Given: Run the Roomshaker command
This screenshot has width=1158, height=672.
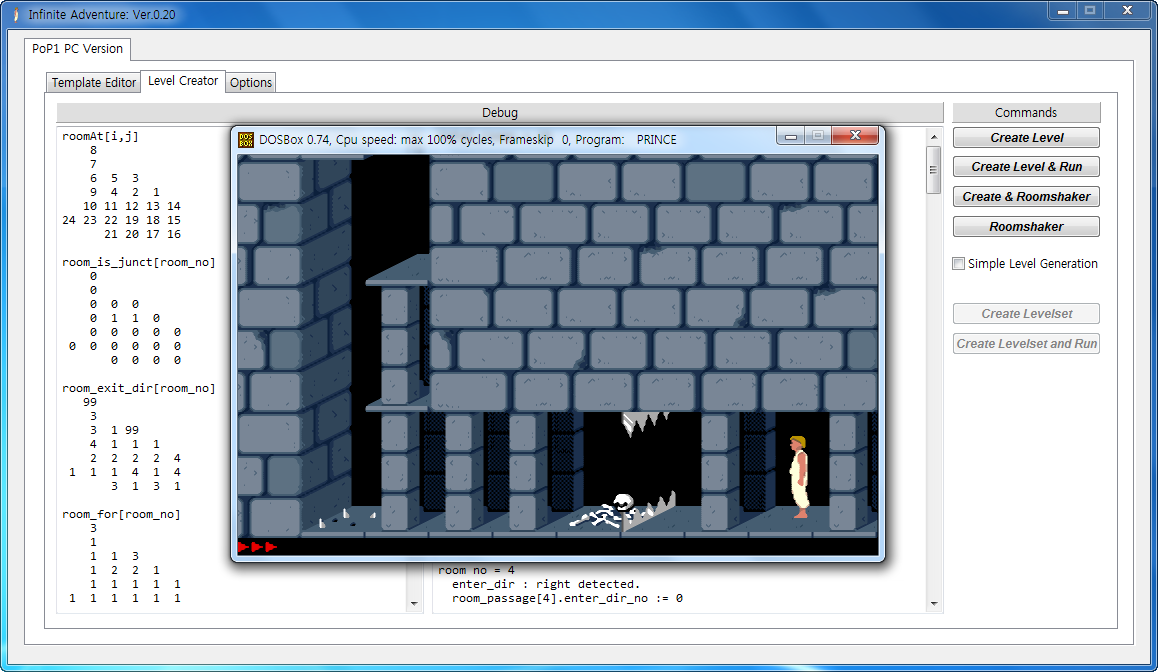Looking at the screenshot, I should (1026, 227).
